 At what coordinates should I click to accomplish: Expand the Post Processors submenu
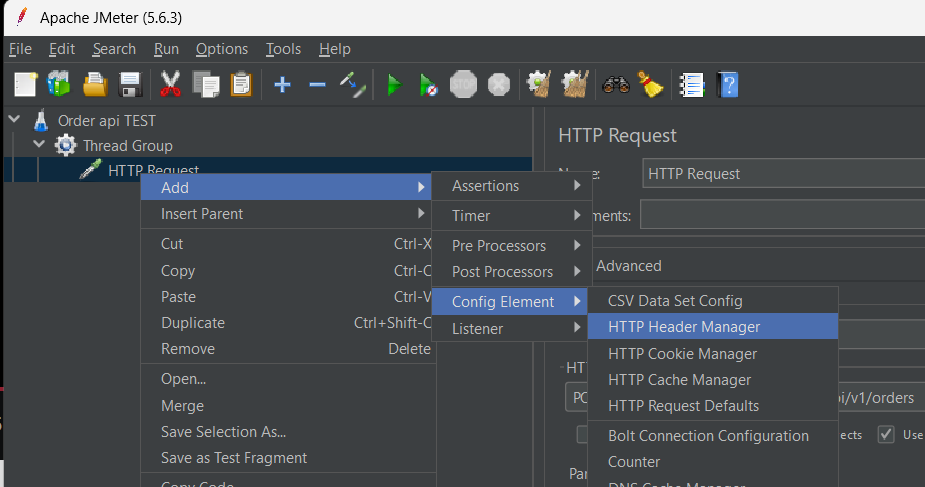510,272
